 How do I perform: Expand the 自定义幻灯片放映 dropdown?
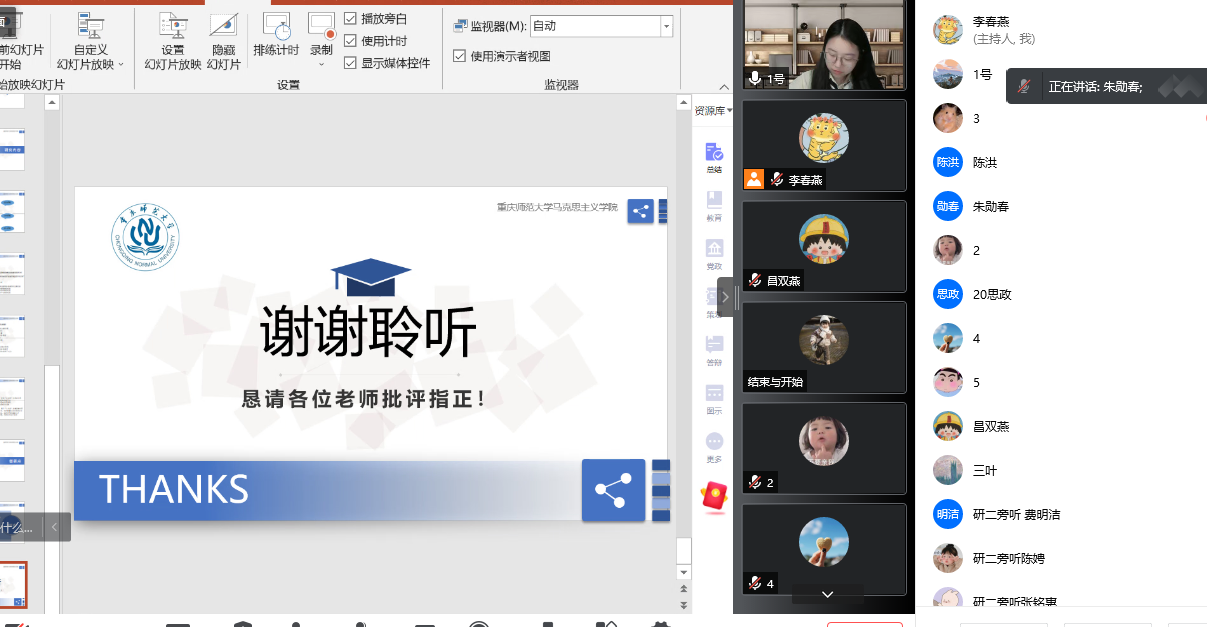pyautogui.click(x=121, y=65)
